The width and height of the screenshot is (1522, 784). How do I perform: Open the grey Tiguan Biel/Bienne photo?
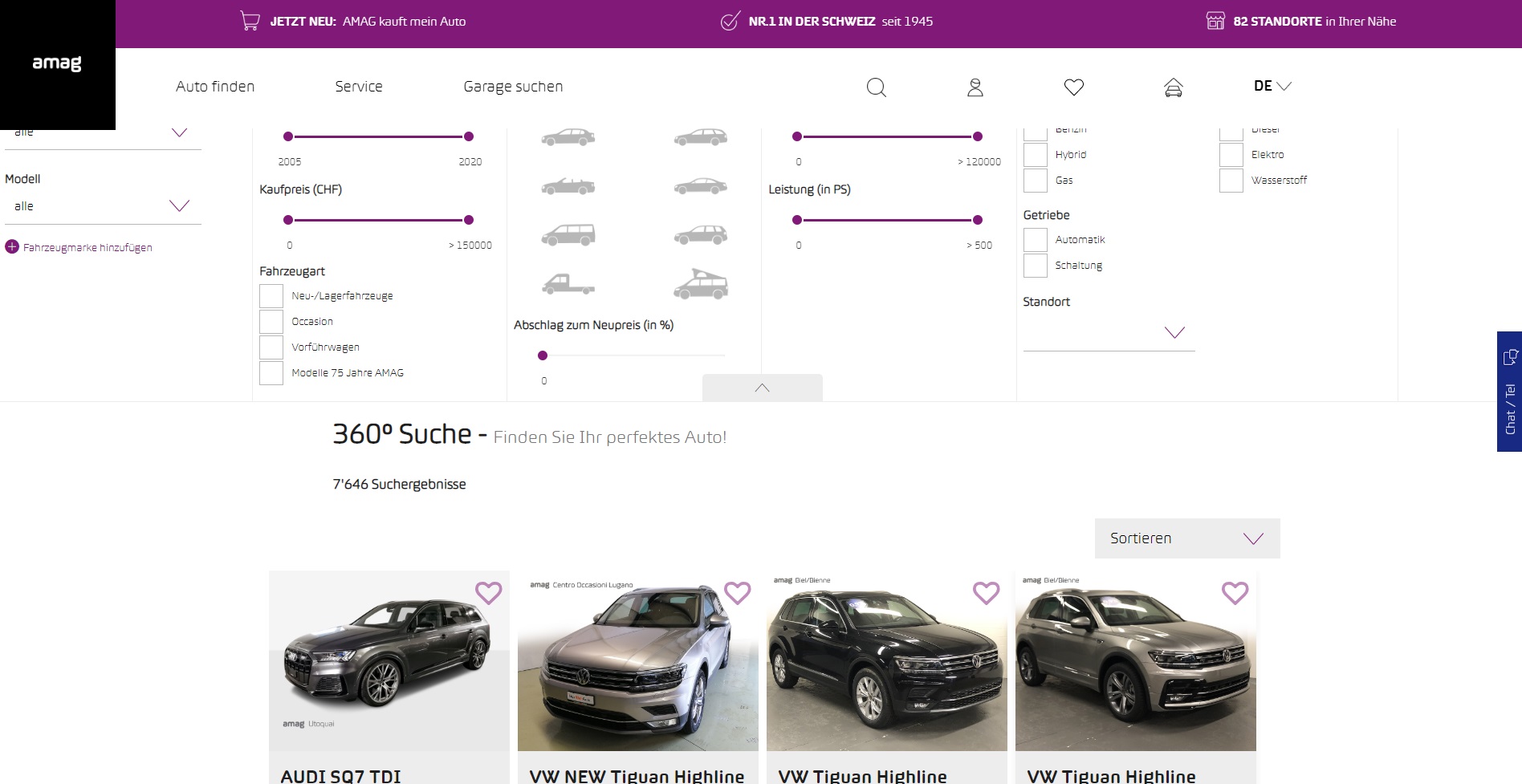pos(1136,661)
